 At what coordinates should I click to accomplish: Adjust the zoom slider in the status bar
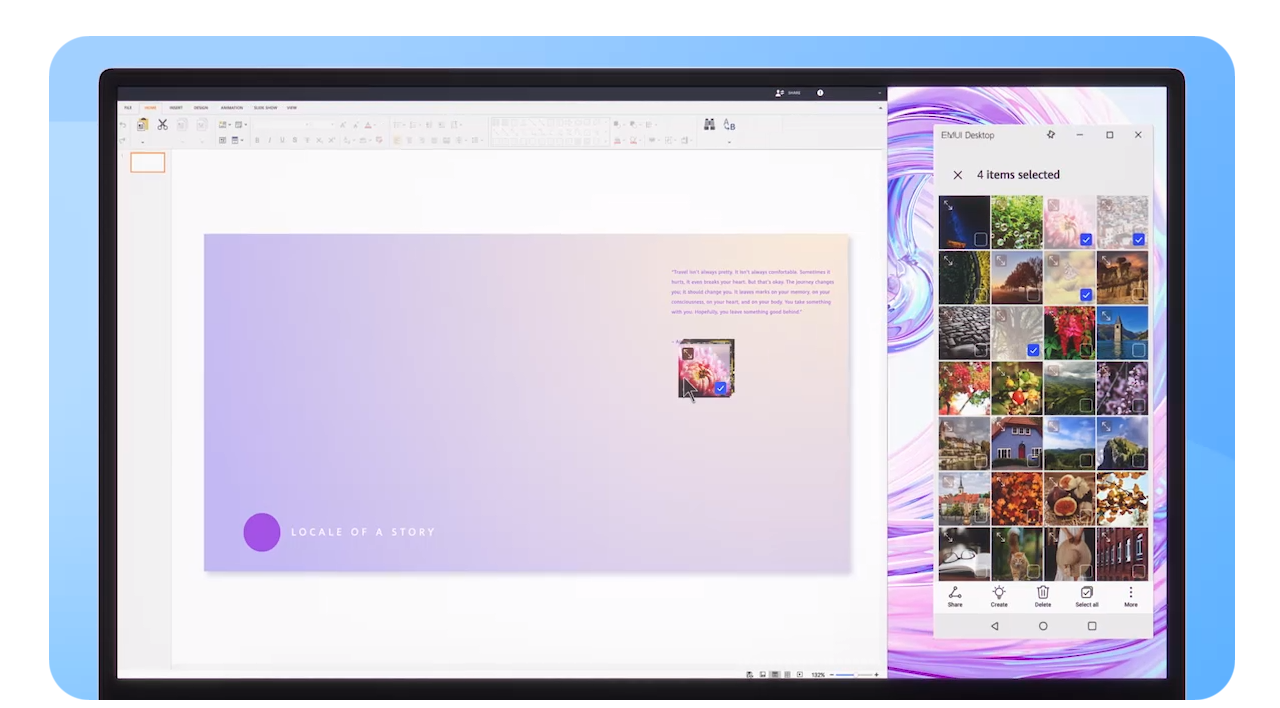click(855, 675)
